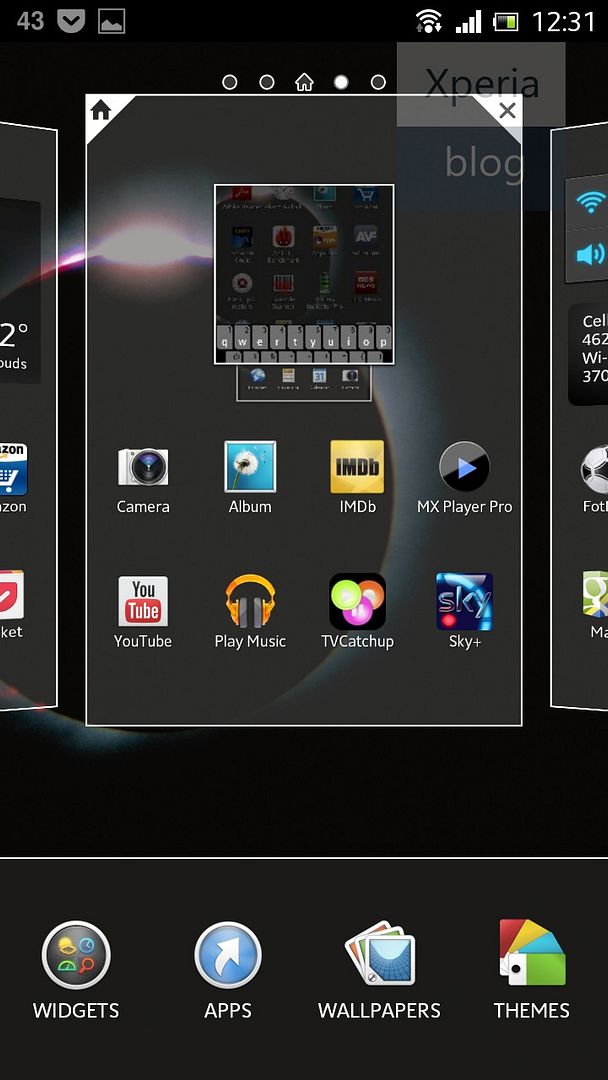The image size is (608, 1080).
Task: Open the Album app
Action: pos(250,477)
